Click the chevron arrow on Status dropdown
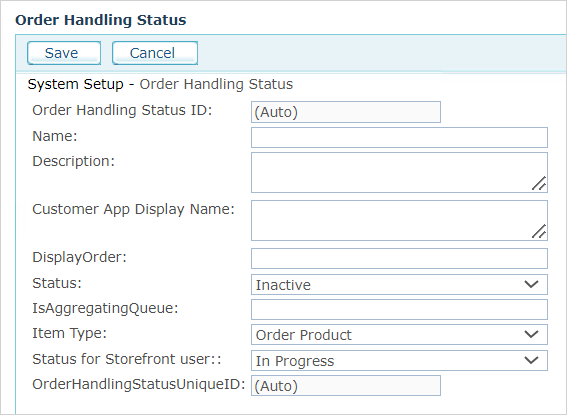This screenshot has width=567, height=415. pos(531,284)
